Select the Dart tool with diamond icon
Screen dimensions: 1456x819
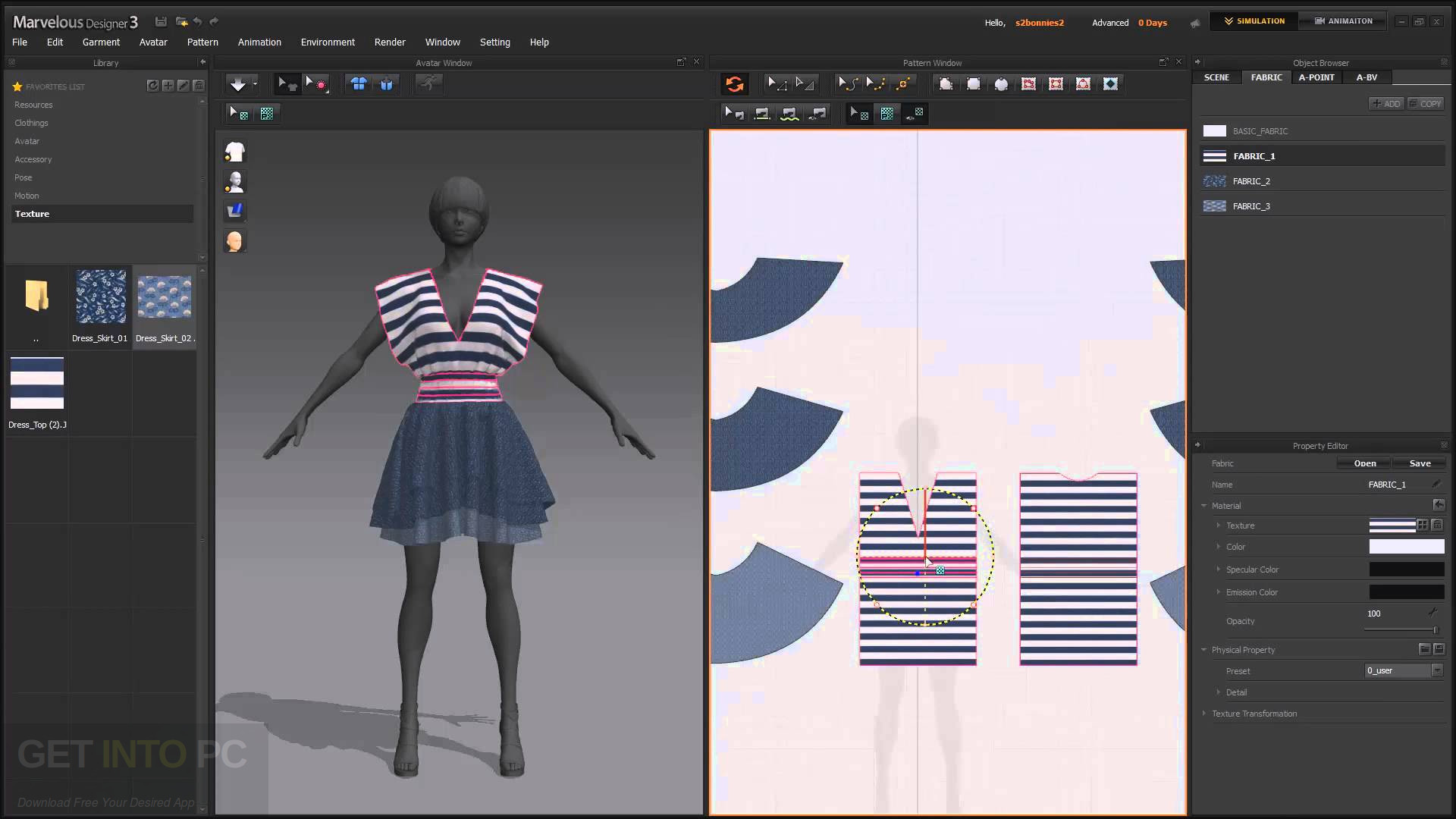1110,84
